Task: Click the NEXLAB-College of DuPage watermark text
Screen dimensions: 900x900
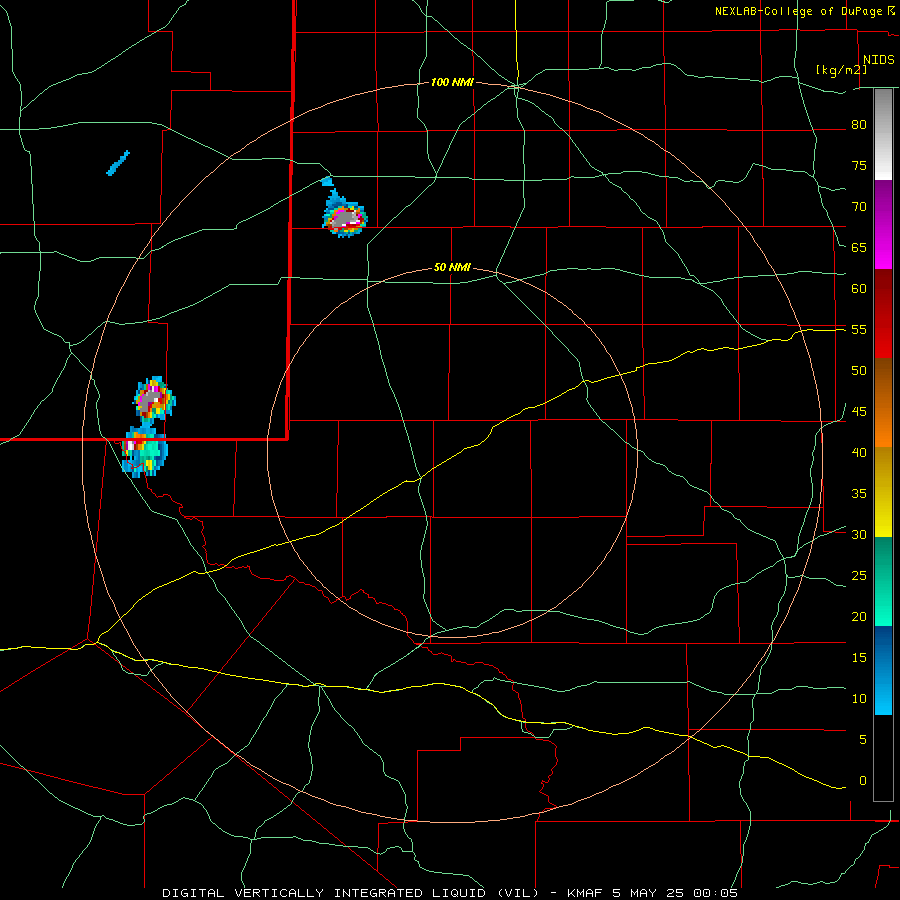Action: point(799,11)
